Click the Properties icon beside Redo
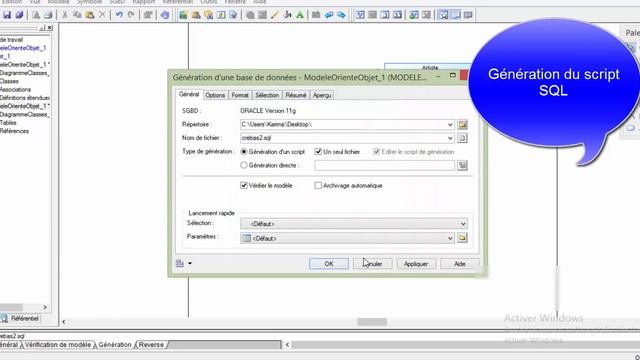 pos(148,15)
